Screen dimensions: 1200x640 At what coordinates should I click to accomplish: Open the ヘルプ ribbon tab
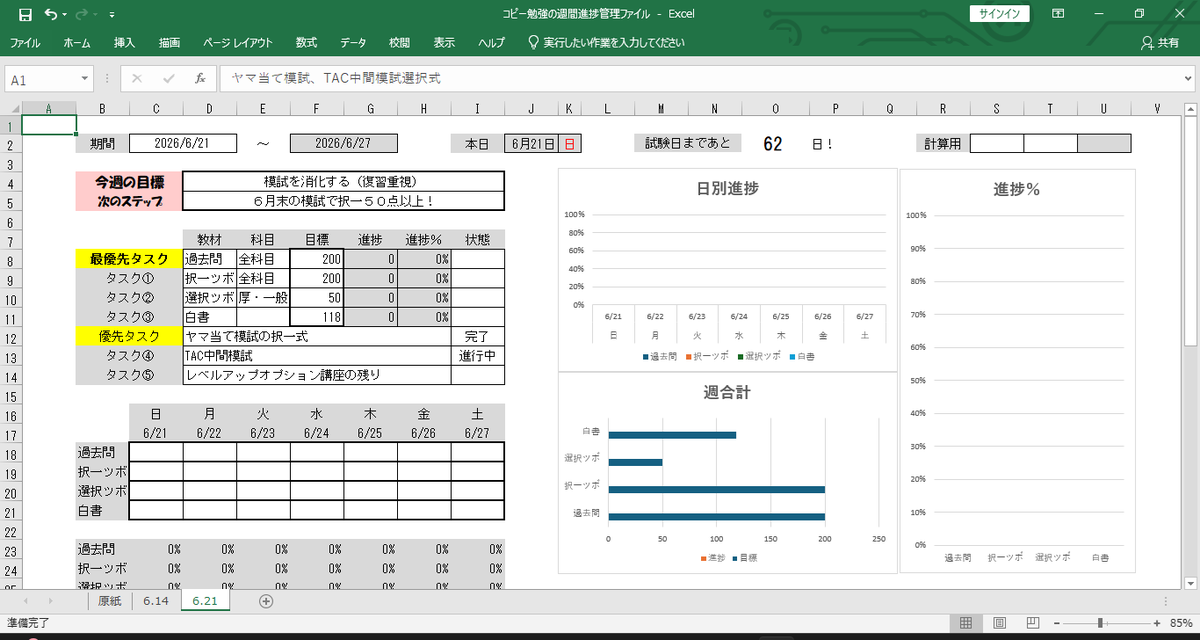[x=491, y=43]
